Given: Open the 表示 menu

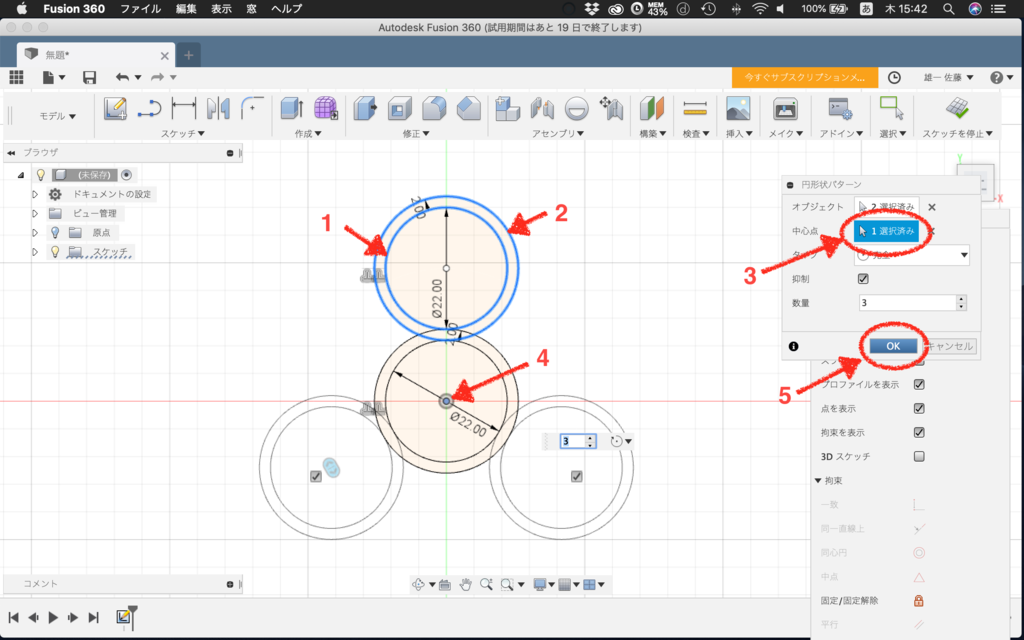Looking at the screenshot, I should (221, 8).
